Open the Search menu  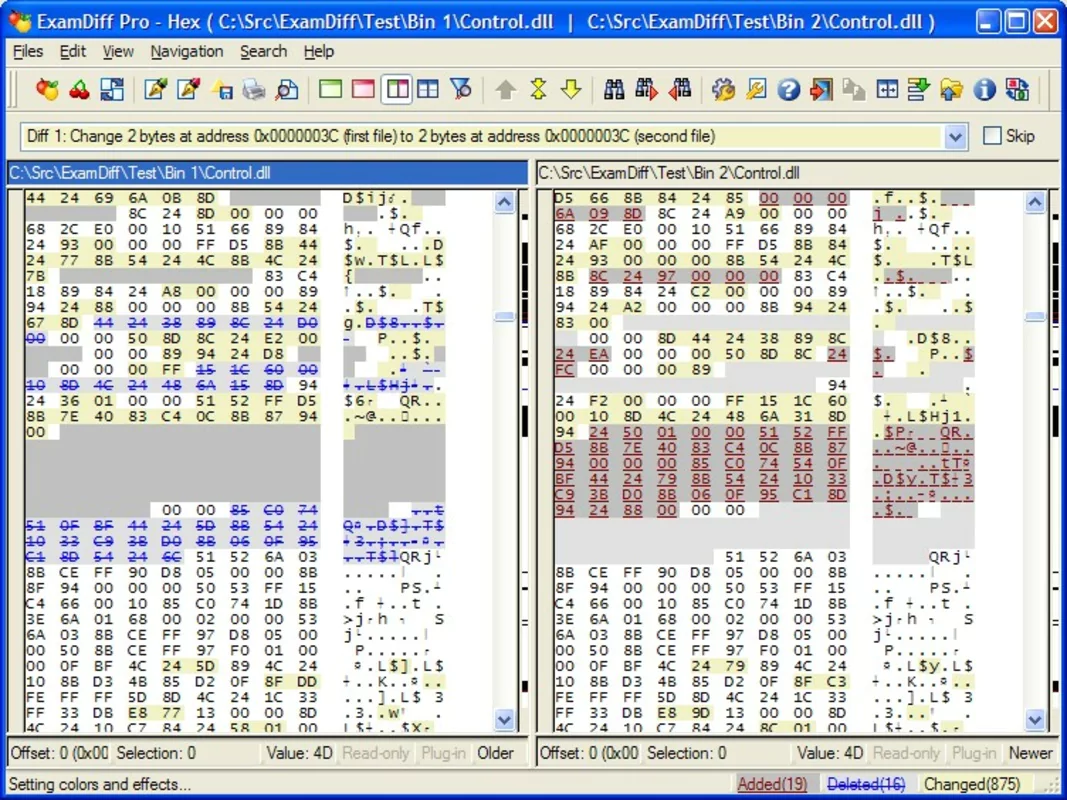[263, 51]
